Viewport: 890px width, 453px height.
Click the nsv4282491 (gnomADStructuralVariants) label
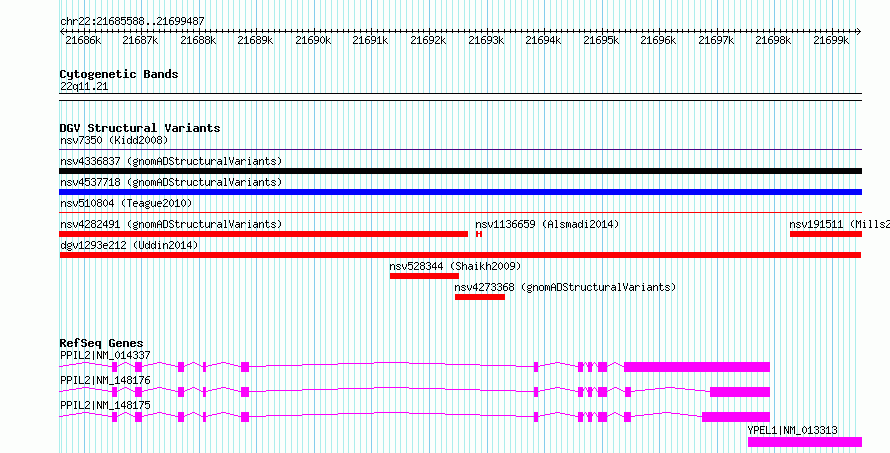click(x=171, y=224)
